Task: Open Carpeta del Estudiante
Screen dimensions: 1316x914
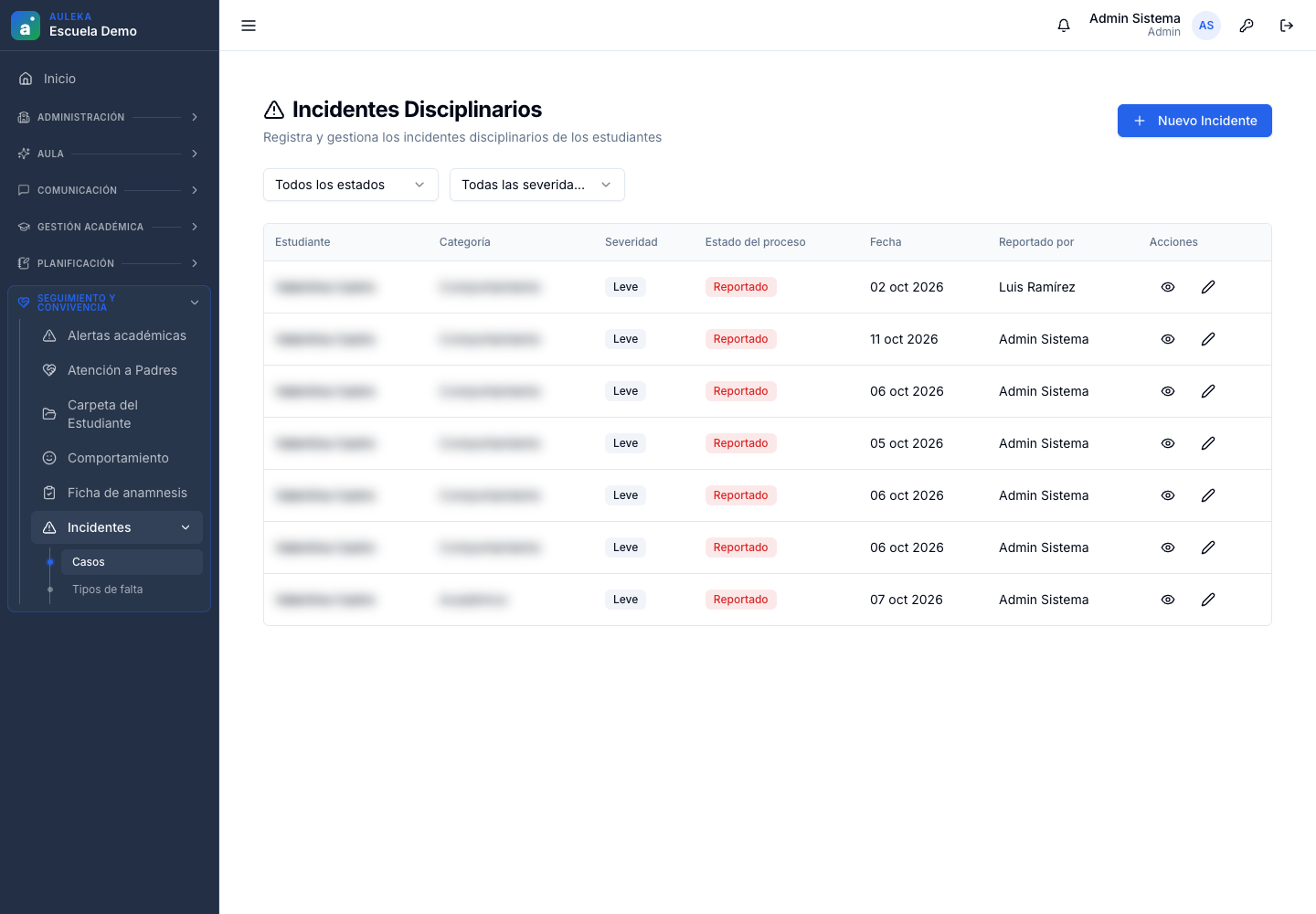Action: pyautogui.click(x=117, y=414)
